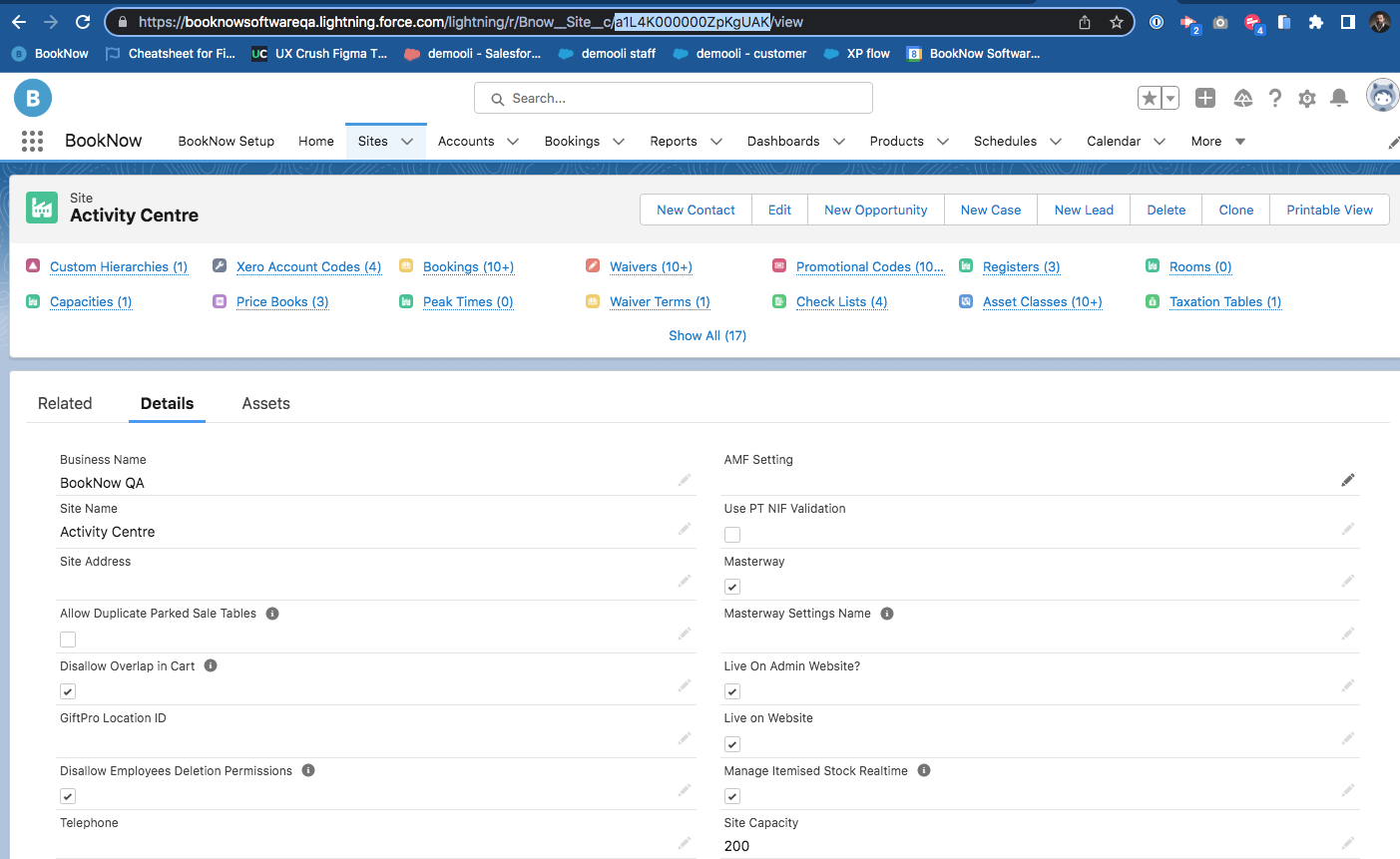This screenshot has height=859, width=1400.
Task: Click the edit pencil for Site Capacity
Action: 1348,843
